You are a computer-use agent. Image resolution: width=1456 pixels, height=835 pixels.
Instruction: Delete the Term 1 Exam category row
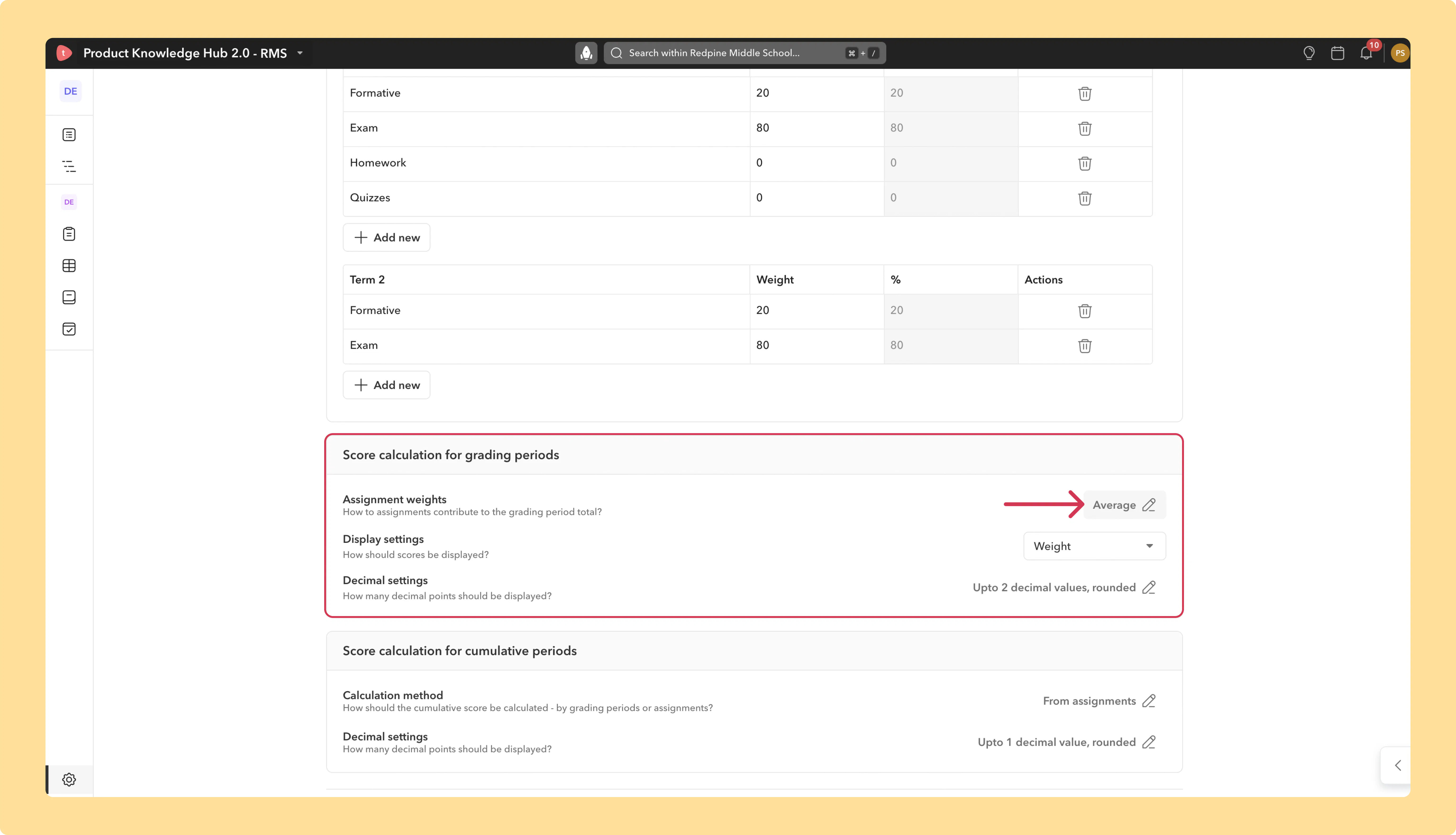1084,128
